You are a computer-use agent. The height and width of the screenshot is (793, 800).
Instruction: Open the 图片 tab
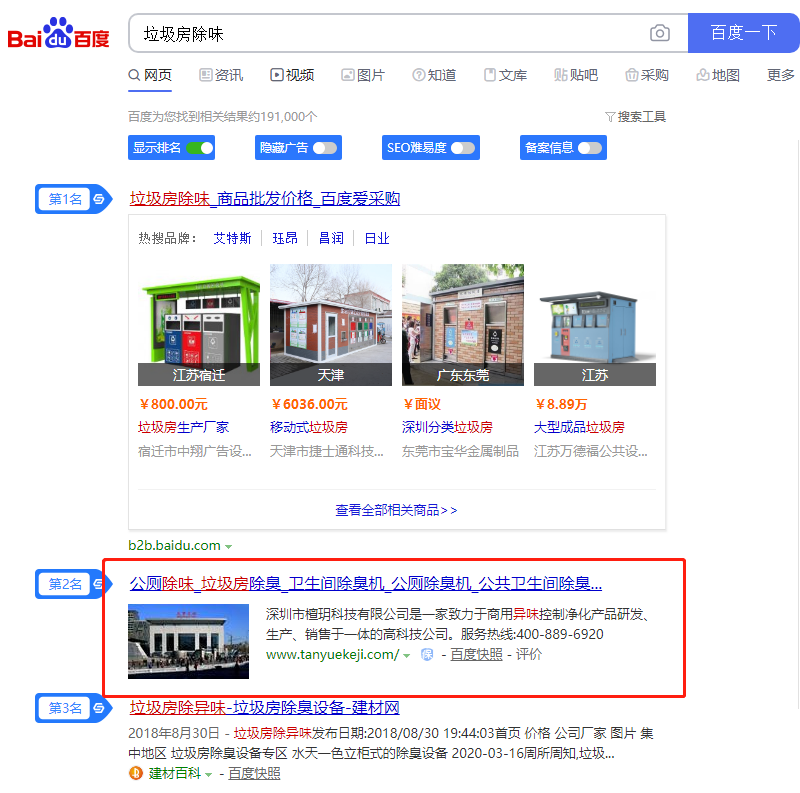pos(363,76)
